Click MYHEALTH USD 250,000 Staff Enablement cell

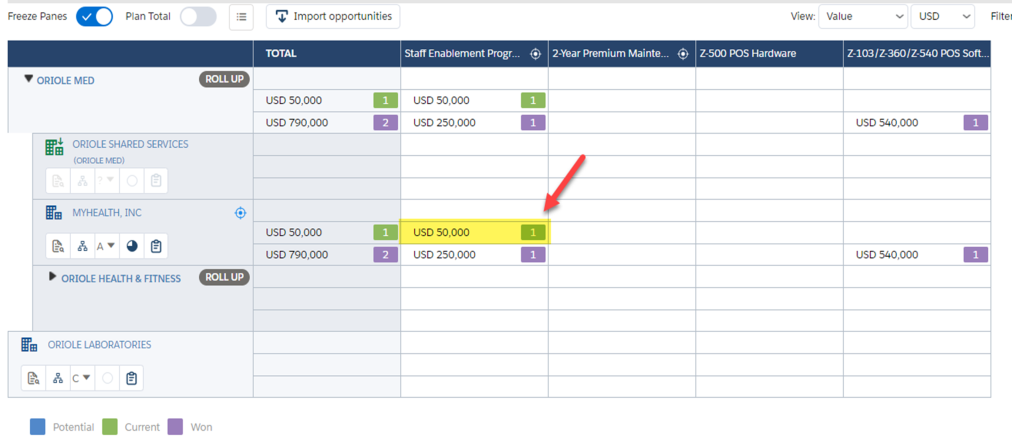click(474, 255)
